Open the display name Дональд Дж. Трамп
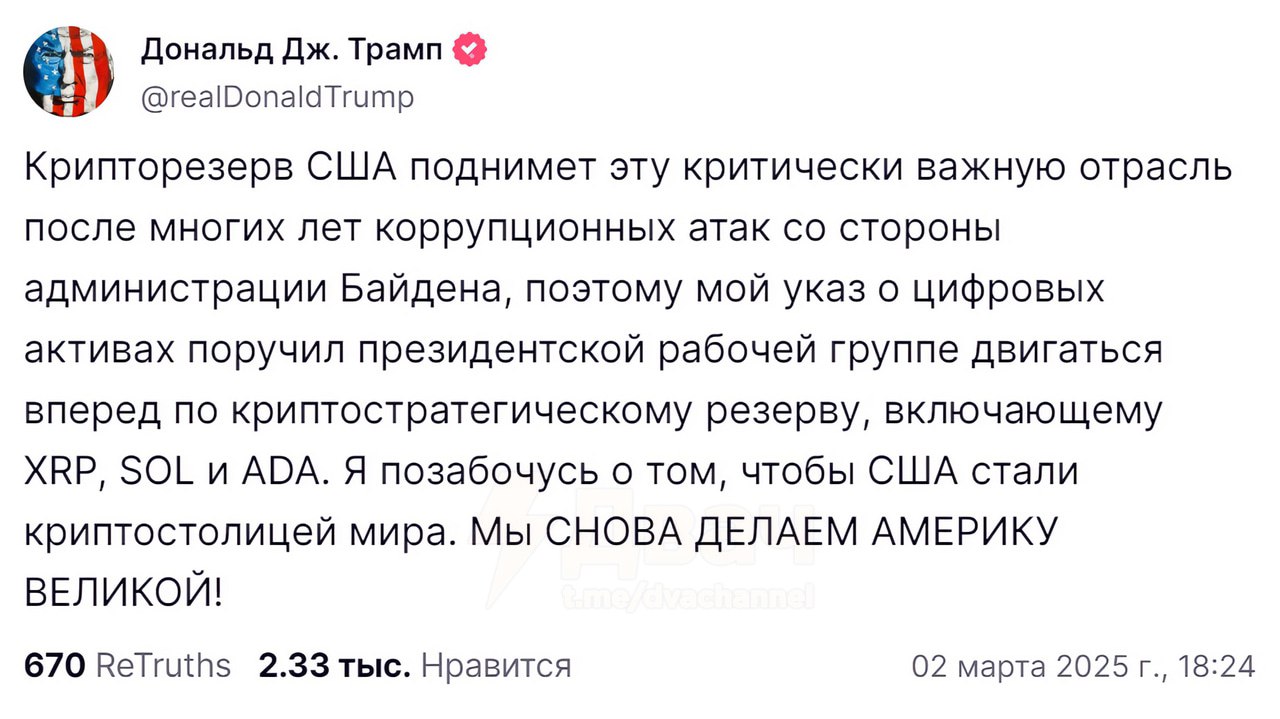 pyautogui.click(x=291, y=49)
